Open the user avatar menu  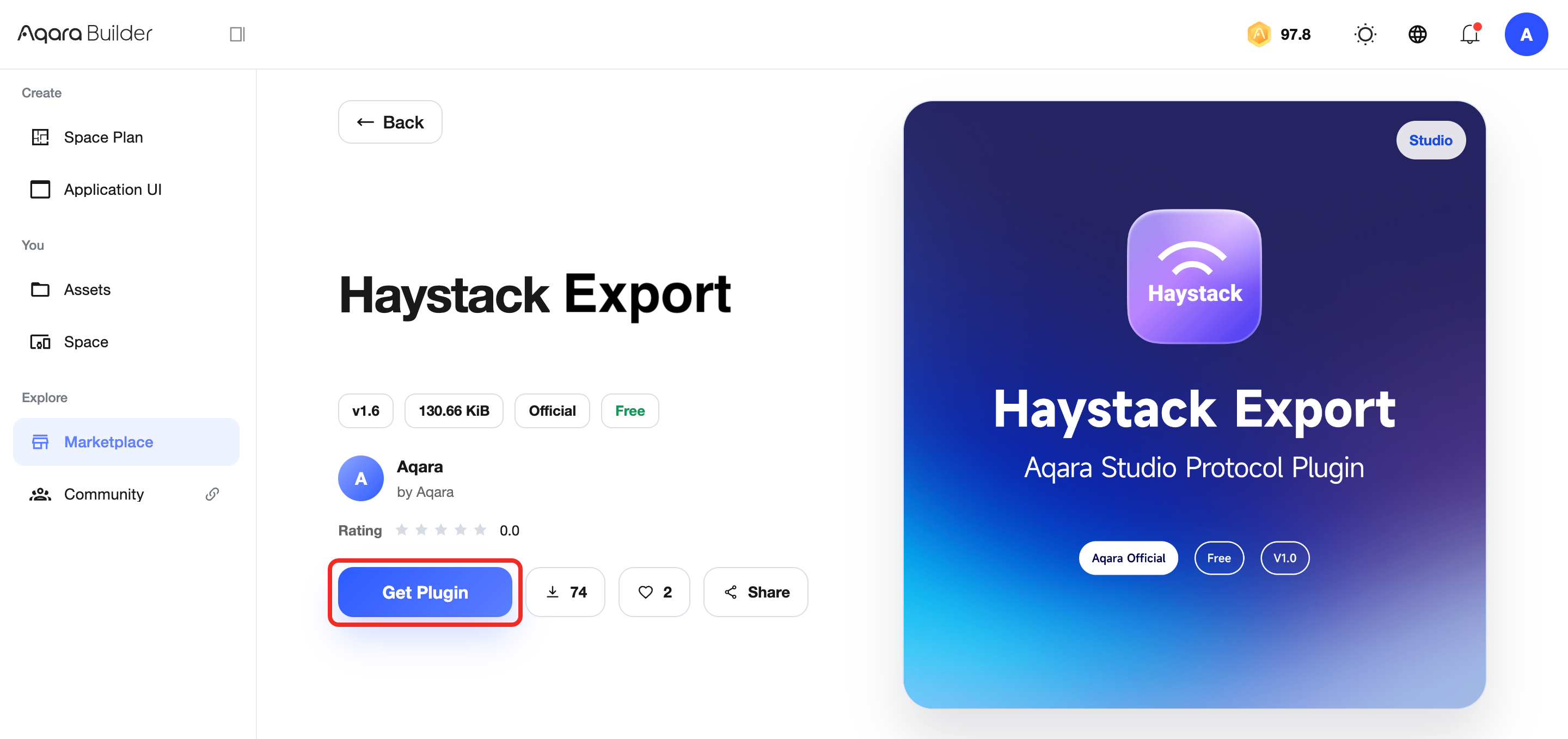[1526, 34]
